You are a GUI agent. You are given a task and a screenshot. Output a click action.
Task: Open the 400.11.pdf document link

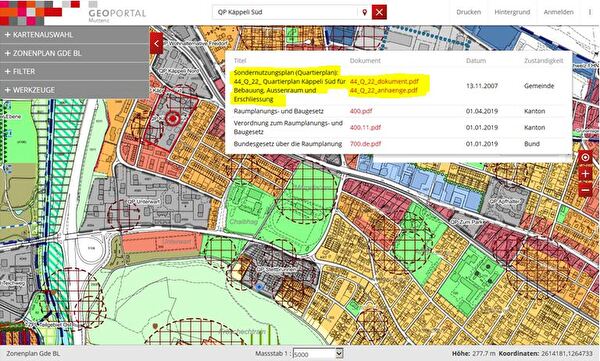[365, 127]
